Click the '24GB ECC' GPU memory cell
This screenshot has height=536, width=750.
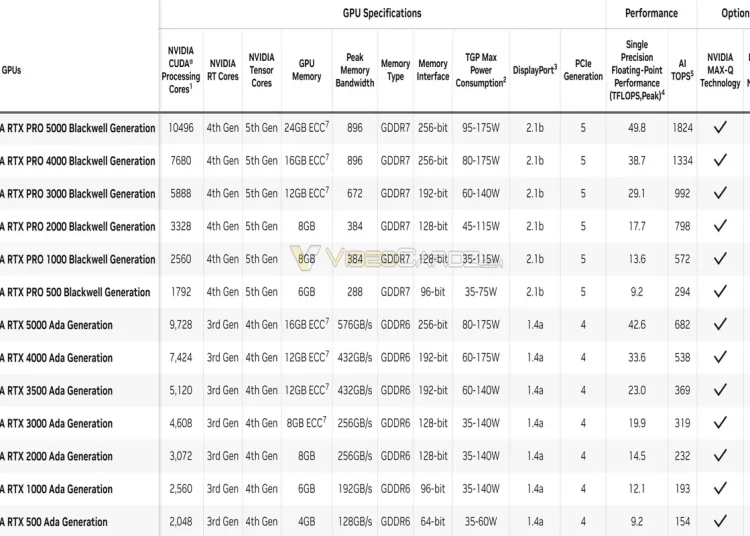click(x=307, y=127)
